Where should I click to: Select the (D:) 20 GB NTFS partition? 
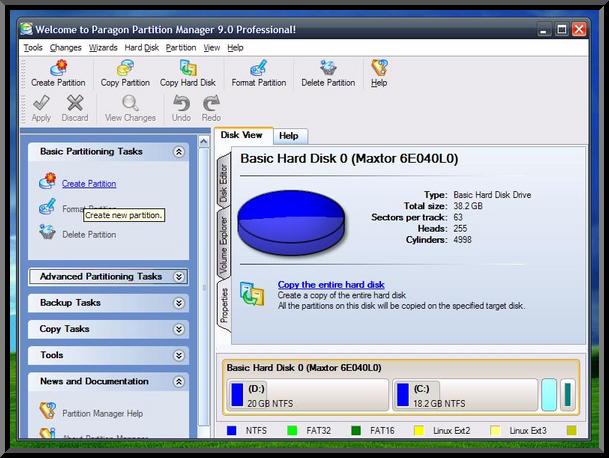(308, 395)
